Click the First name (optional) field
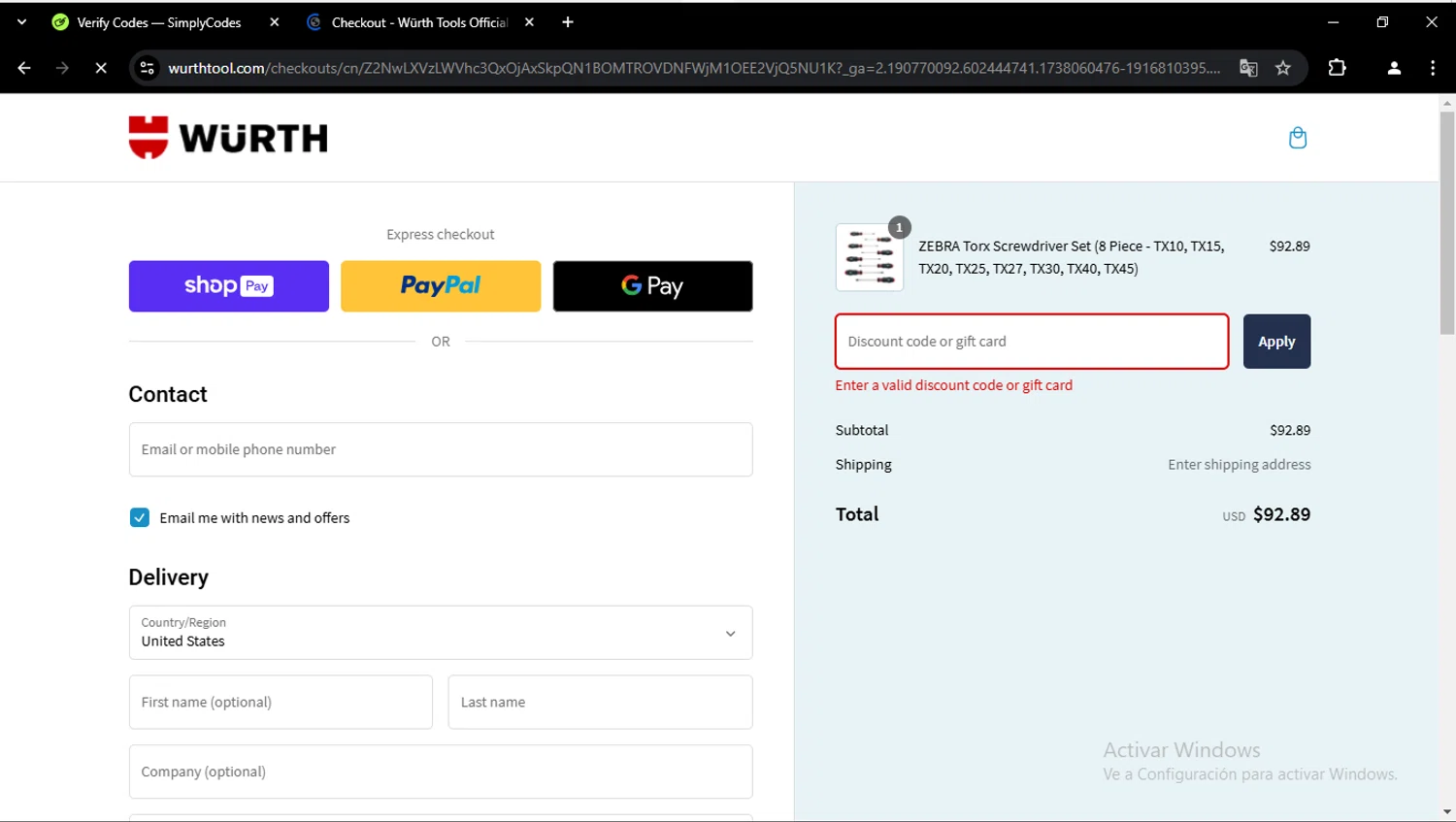1456x822 pixels. (x=281, y=703)
